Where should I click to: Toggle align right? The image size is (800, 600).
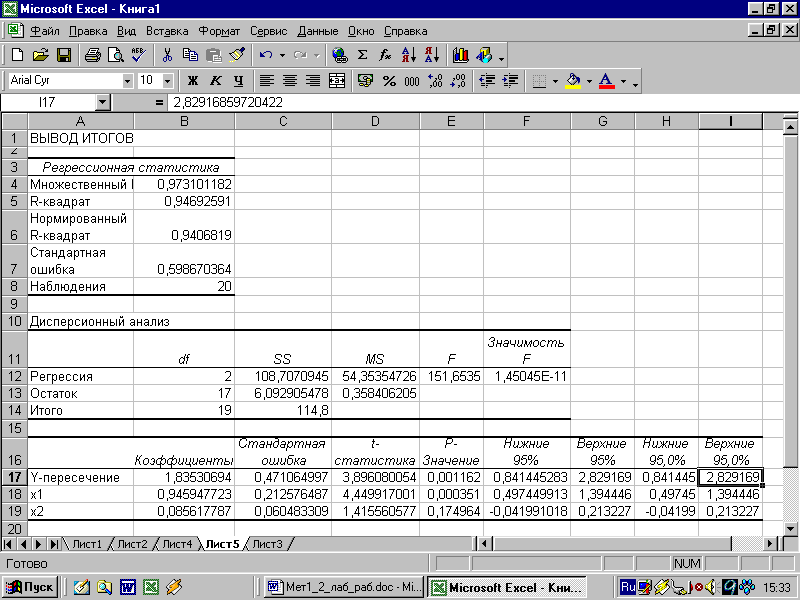[x=313, y=81]
